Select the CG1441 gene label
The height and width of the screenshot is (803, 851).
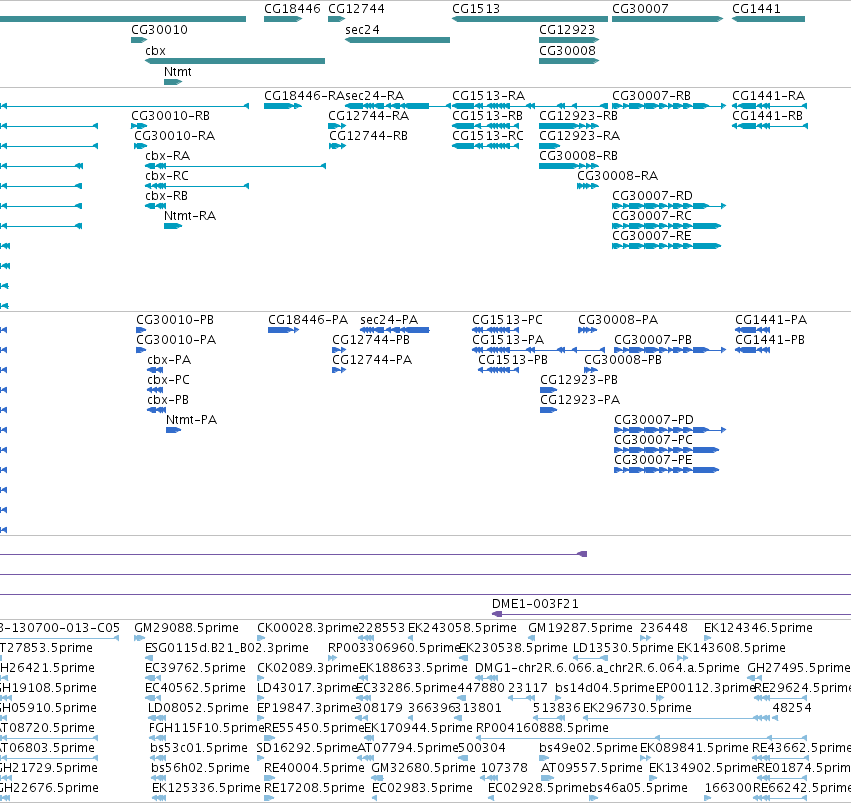[756, 9]
